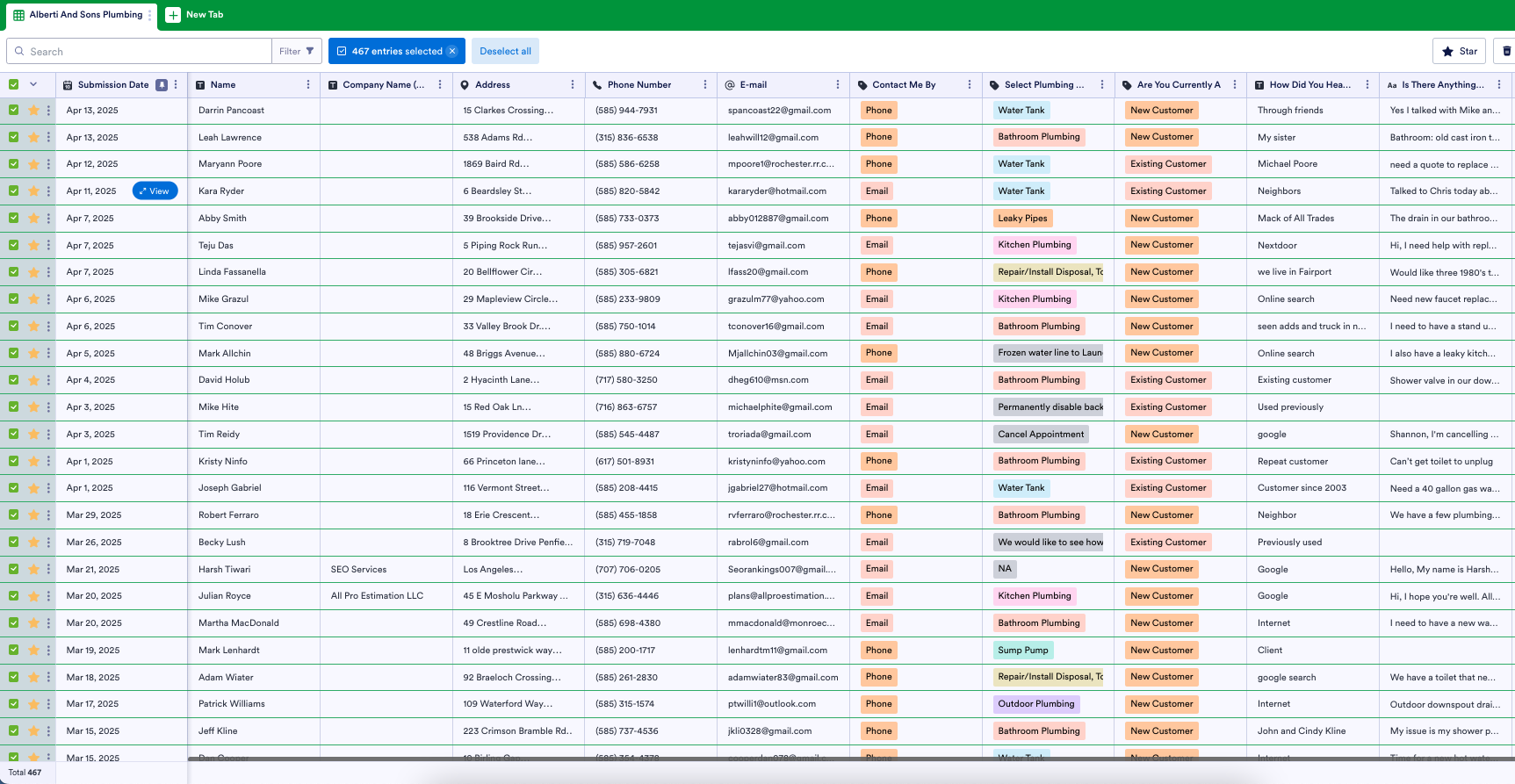Open column menu for How Did You Hear

click(x=1367, y=85)
